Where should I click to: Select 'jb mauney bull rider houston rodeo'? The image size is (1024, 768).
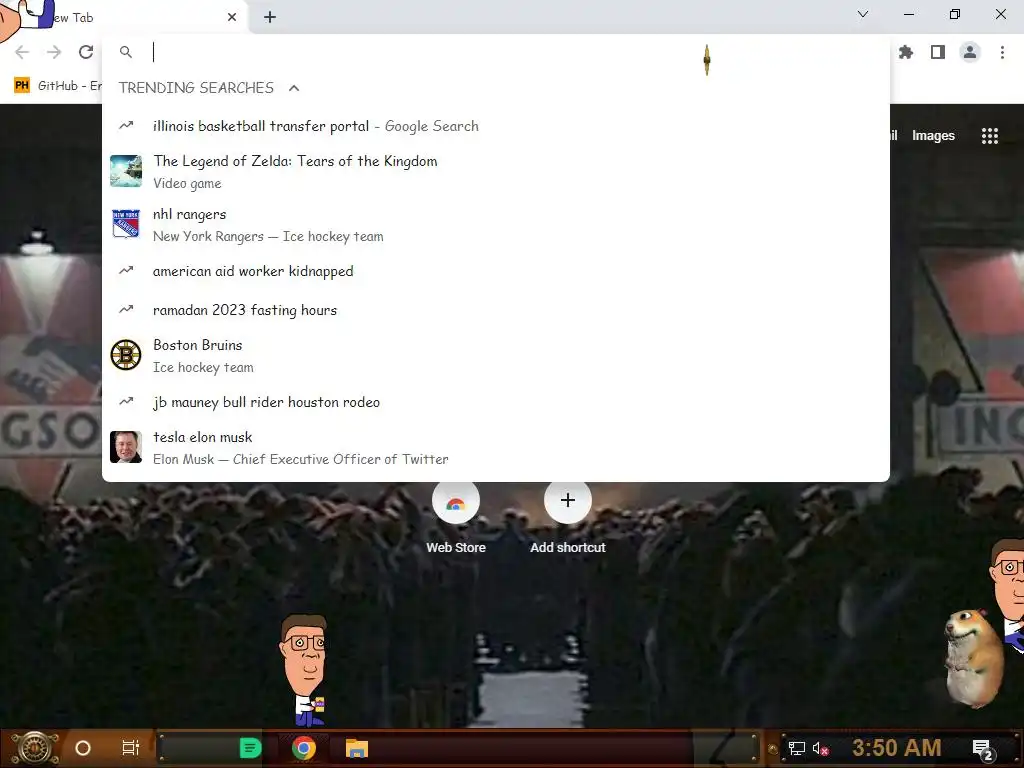click(496, 402)
